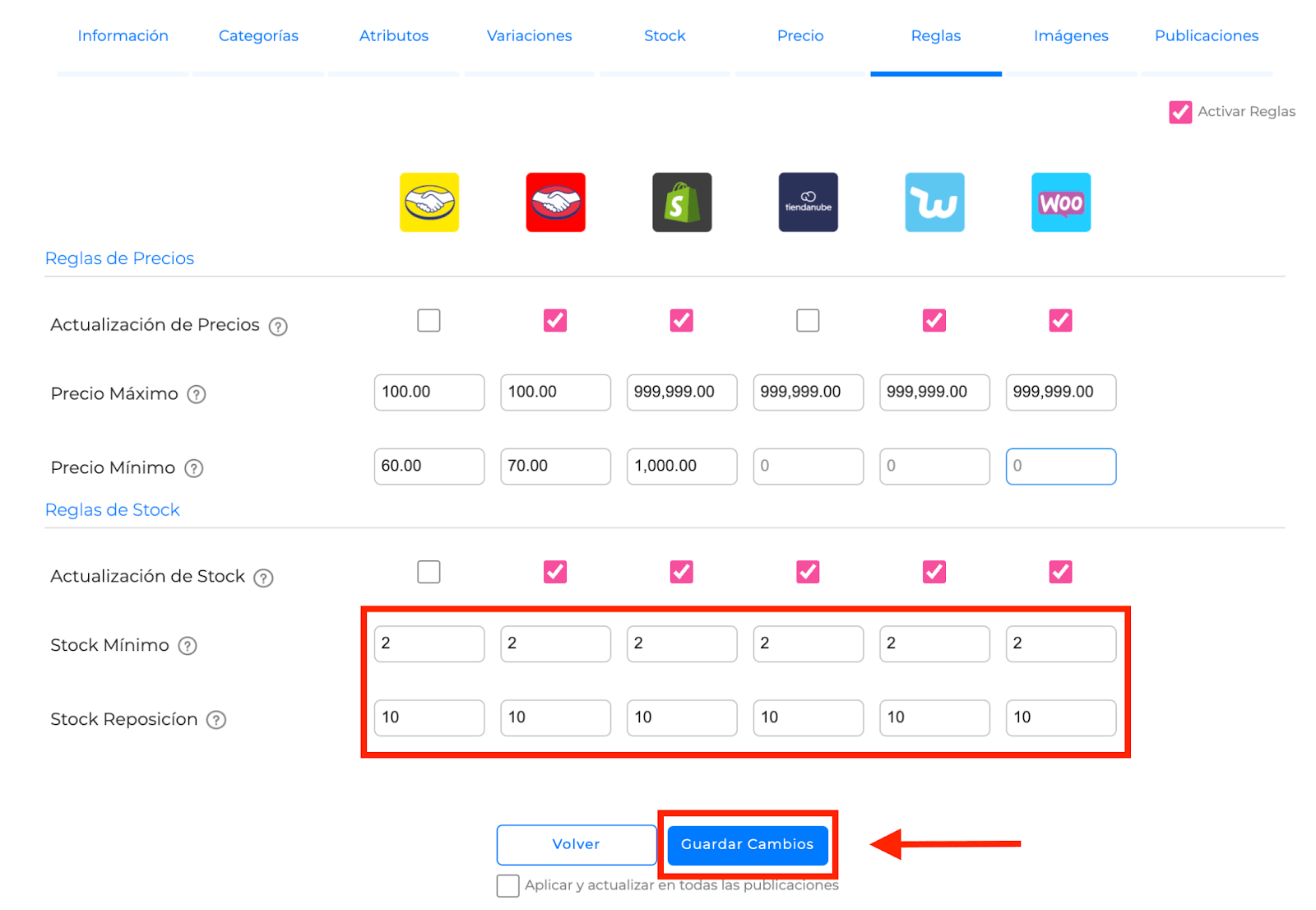Open the Atributos tab
1316x910 pixels.
(x=394, y=36)
